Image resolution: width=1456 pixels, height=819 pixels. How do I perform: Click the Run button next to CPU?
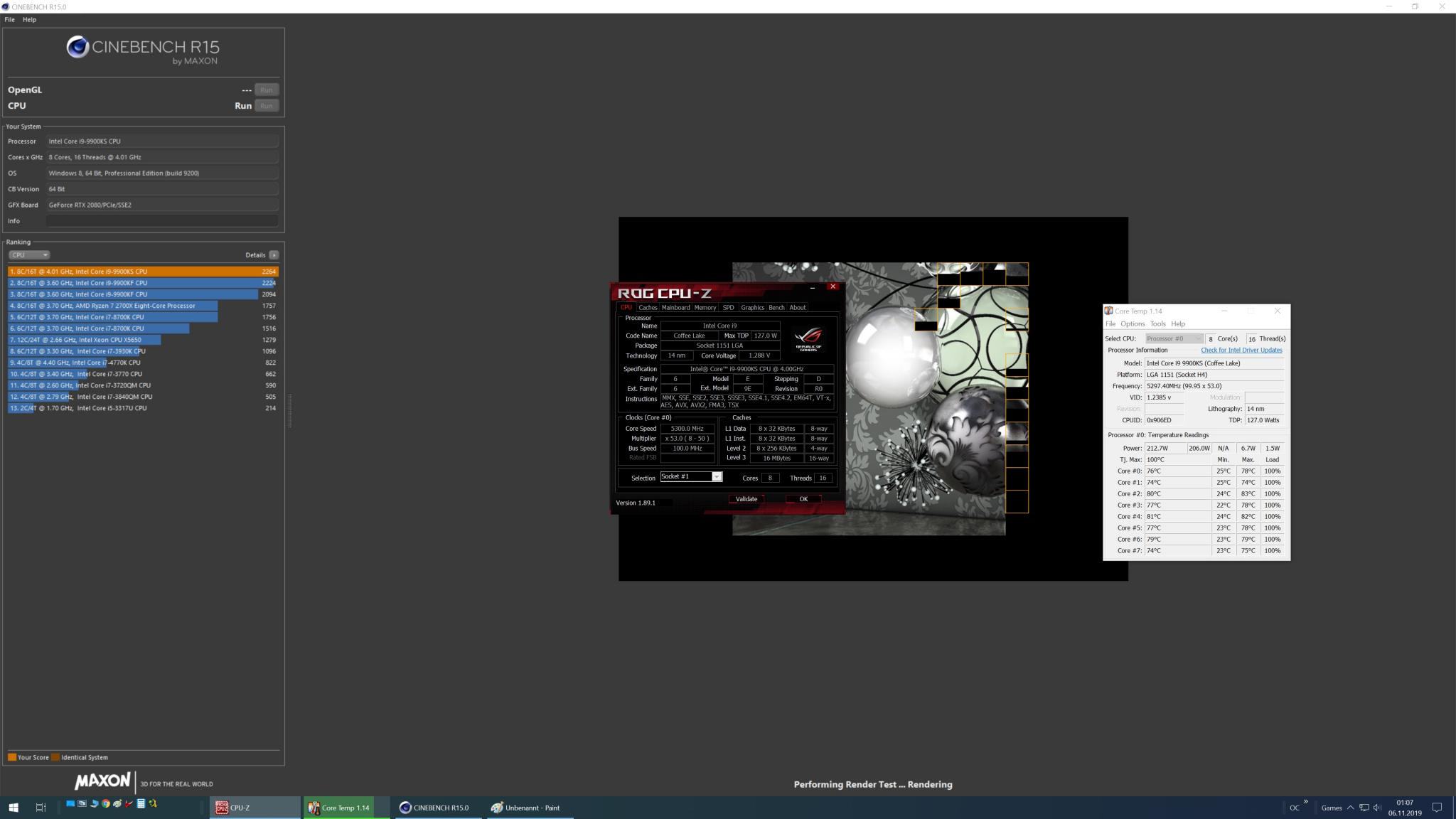click(267, 105)
